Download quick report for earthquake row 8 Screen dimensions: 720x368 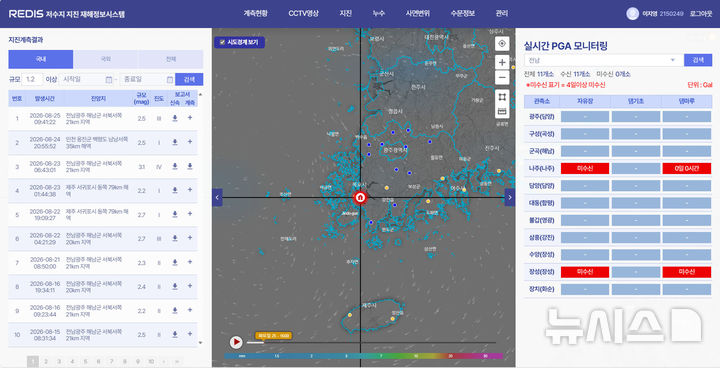click(175, 286)
